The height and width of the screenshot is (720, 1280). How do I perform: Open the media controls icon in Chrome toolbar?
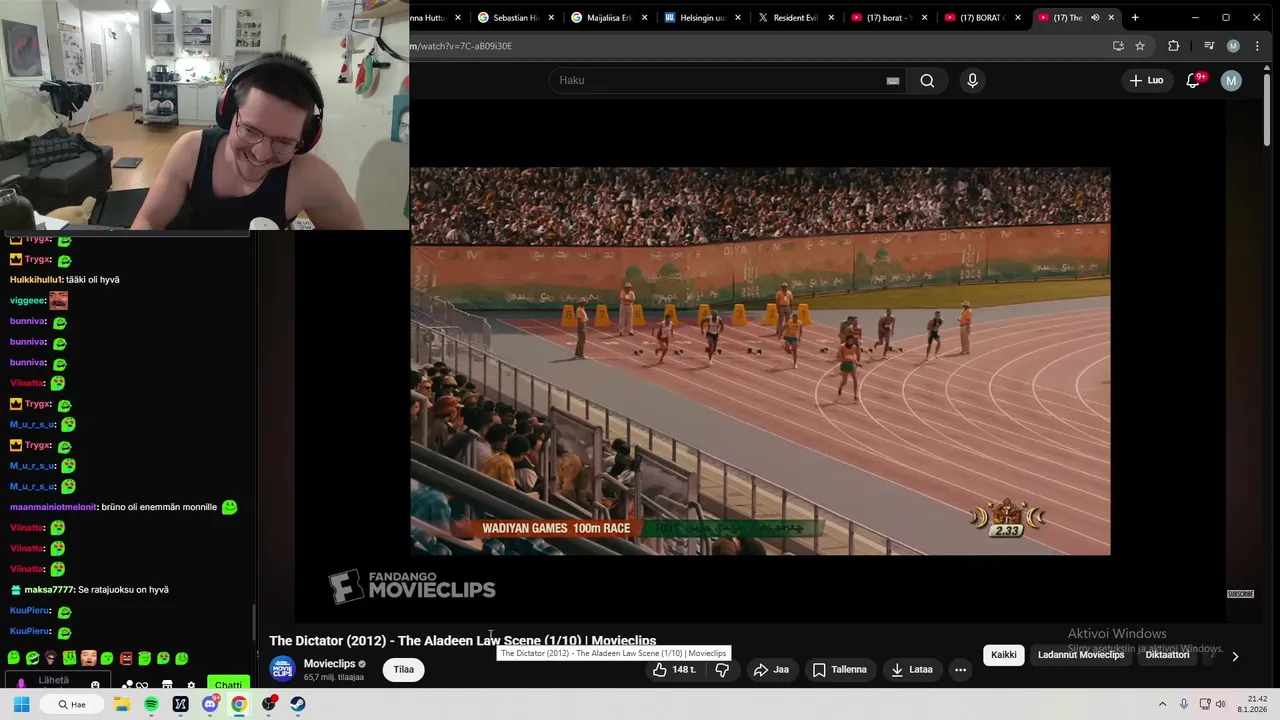(1209, 46)
